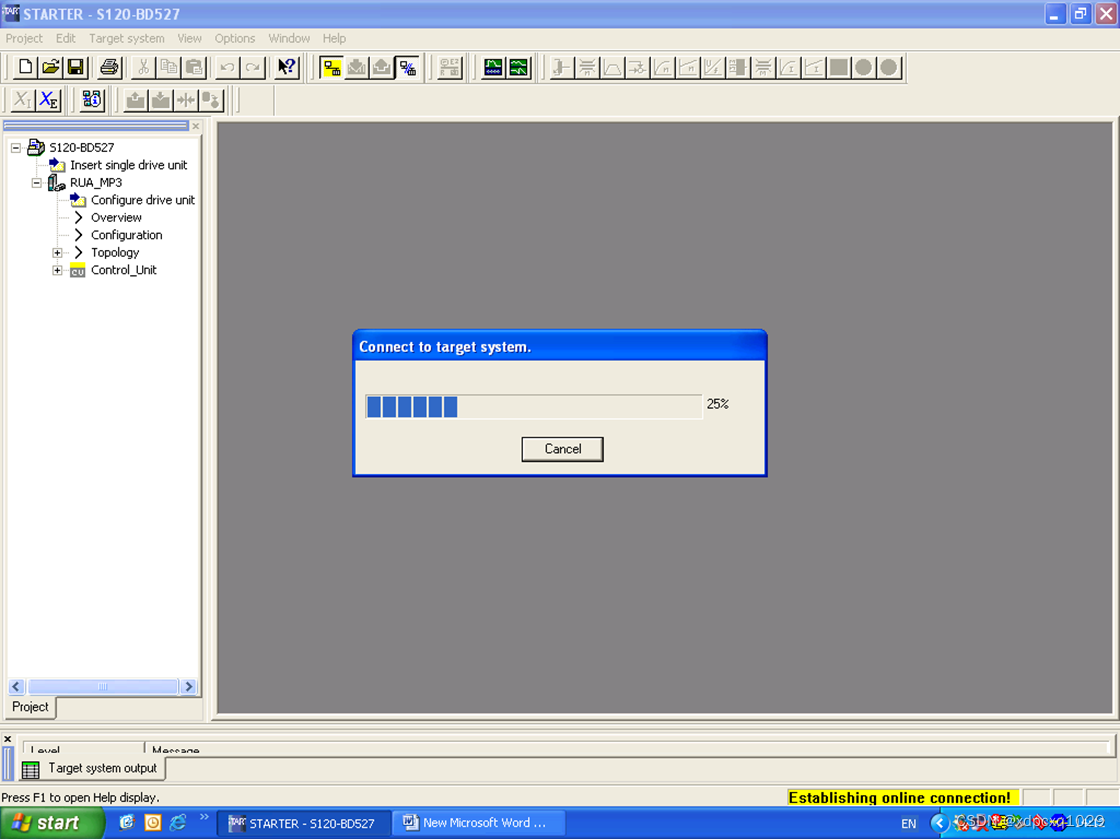Click the Copy RAM to ROM icon
This screenshot has width=1120, height=839.
pos(211,99)
